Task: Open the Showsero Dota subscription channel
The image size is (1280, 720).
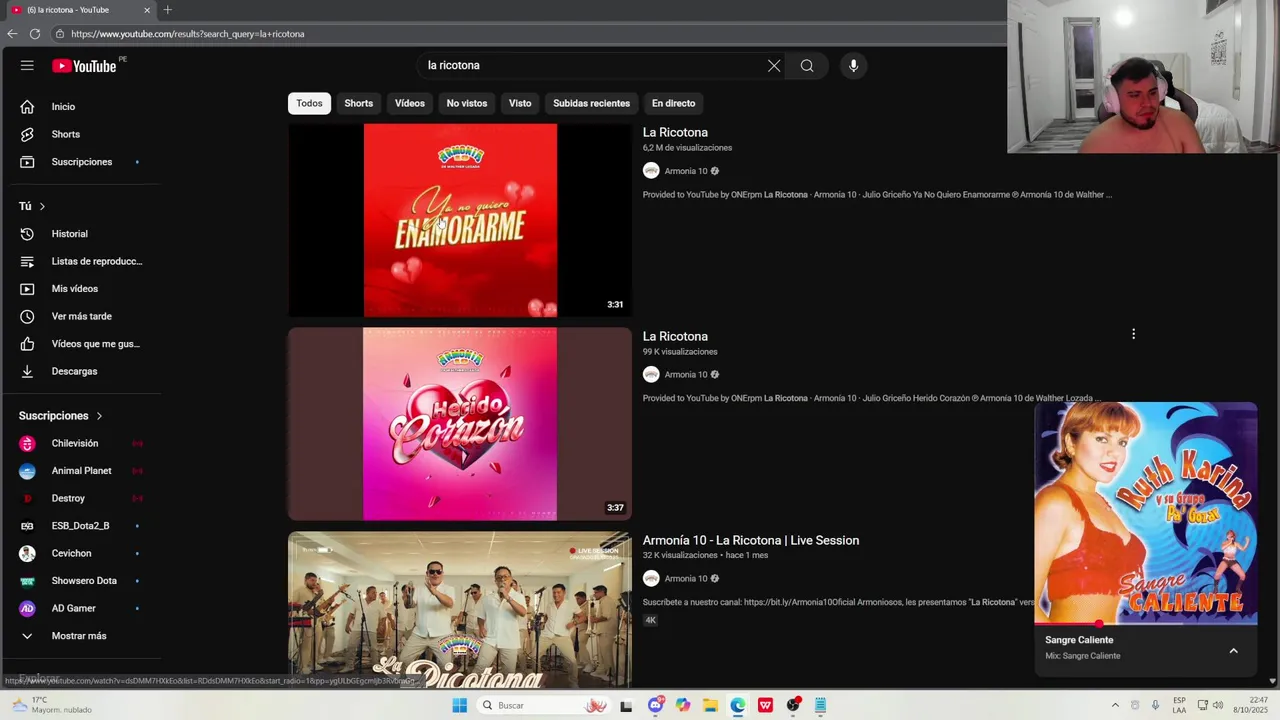Action: [84, 581]
